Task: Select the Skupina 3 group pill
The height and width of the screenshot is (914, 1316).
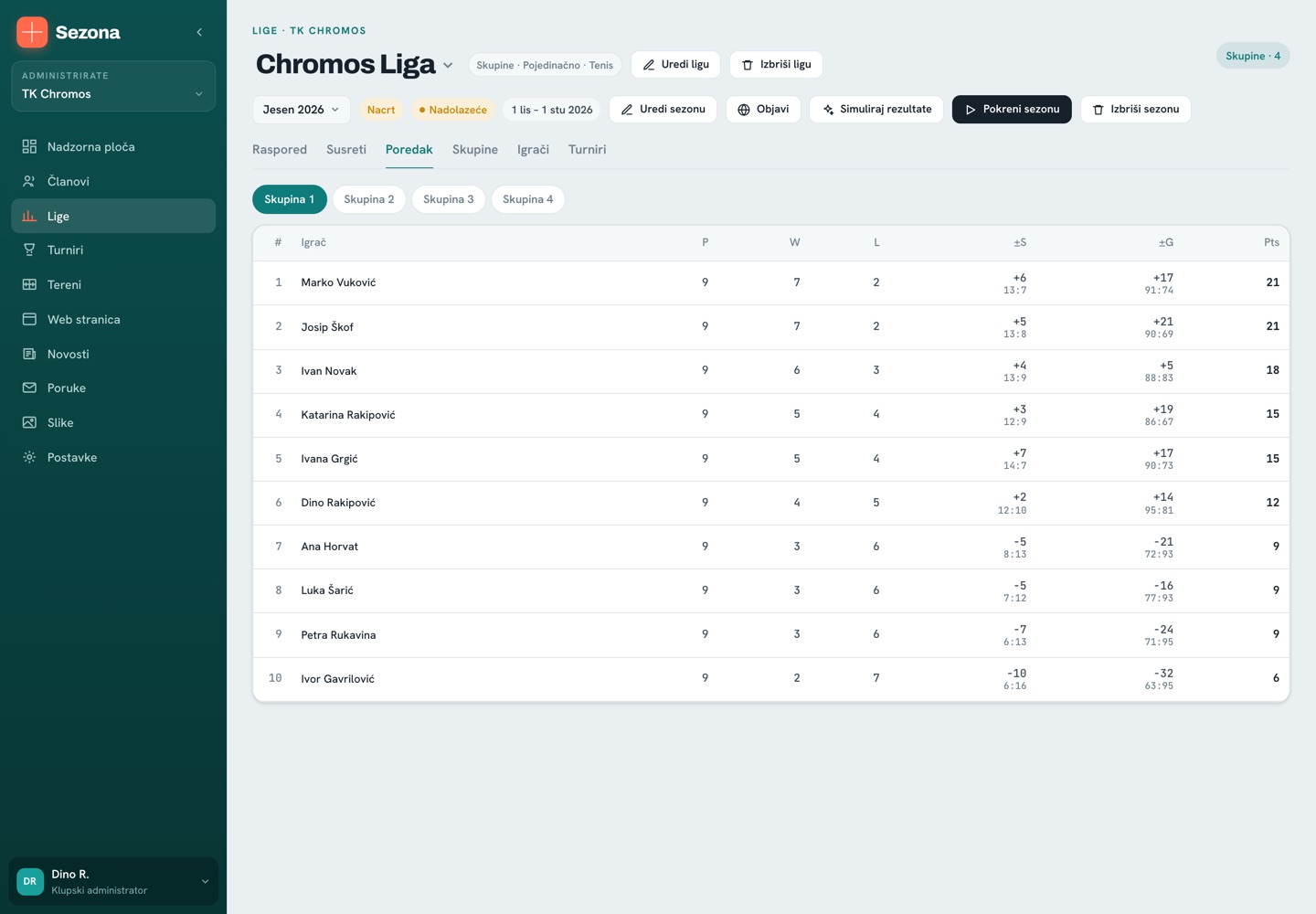Action: pos(449,199)
